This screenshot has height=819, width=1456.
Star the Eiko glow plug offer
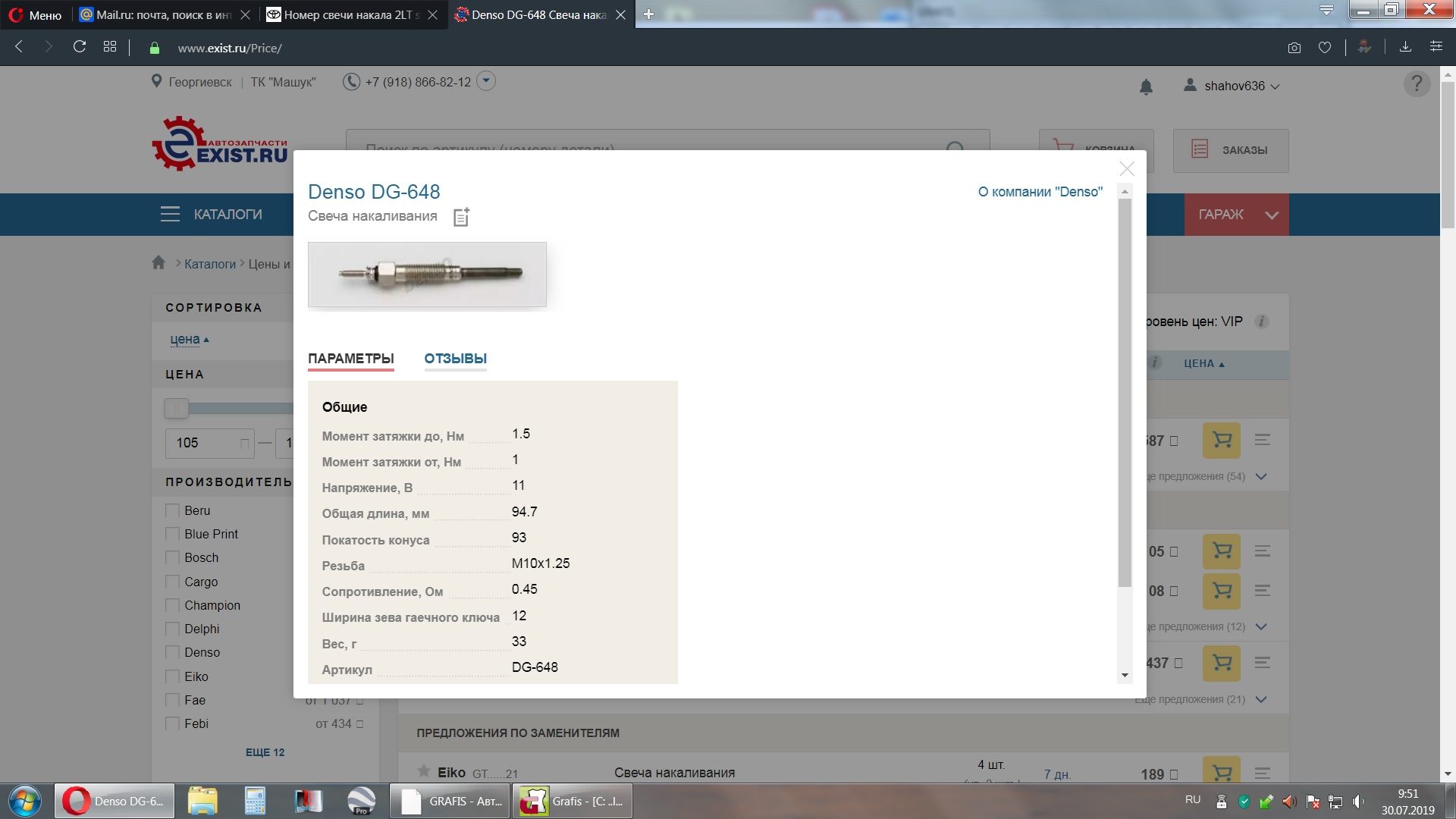pos(424,771)
